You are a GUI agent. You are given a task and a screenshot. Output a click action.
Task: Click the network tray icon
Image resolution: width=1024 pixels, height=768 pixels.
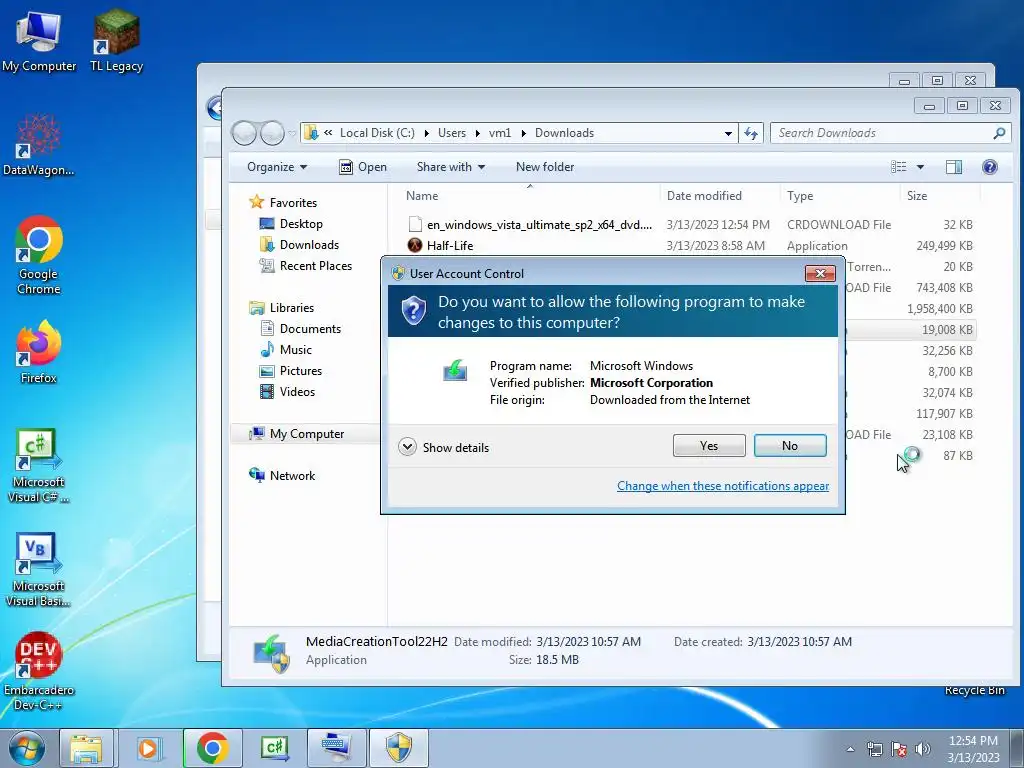874,748
